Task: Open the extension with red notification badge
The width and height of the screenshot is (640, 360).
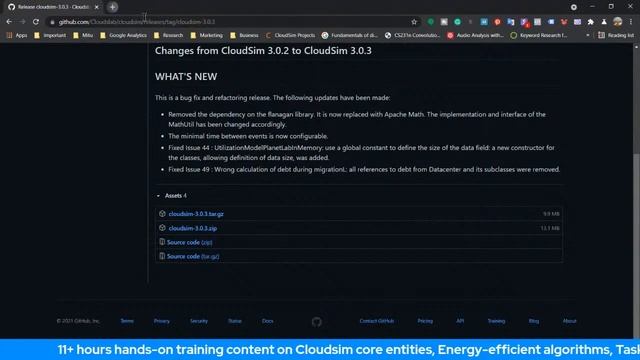Action: pos(524,22)
